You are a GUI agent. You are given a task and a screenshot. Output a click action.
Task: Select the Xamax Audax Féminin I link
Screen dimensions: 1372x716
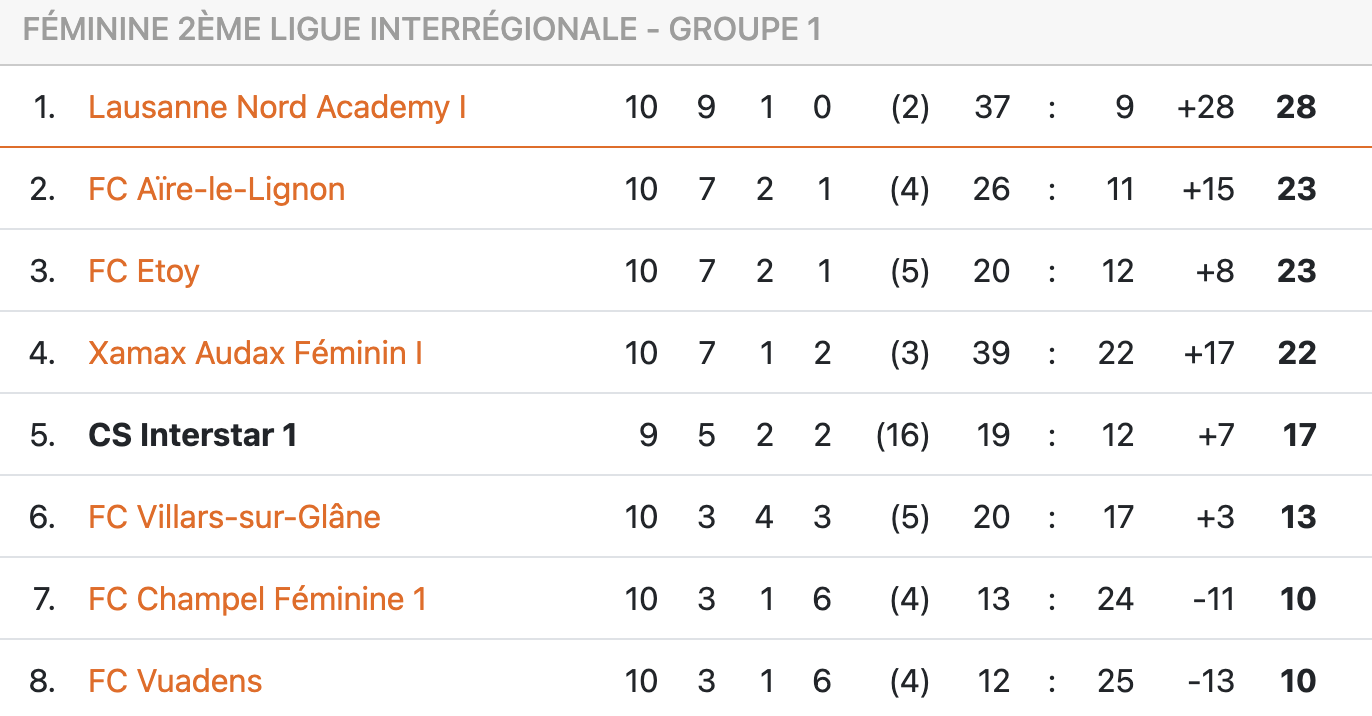tap(255, 353)
